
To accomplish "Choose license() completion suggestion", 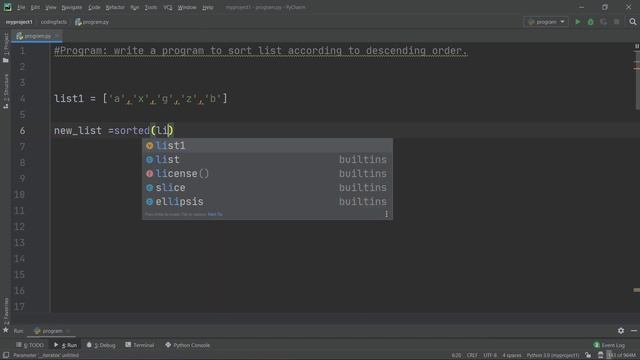I will tap(267, 173).
